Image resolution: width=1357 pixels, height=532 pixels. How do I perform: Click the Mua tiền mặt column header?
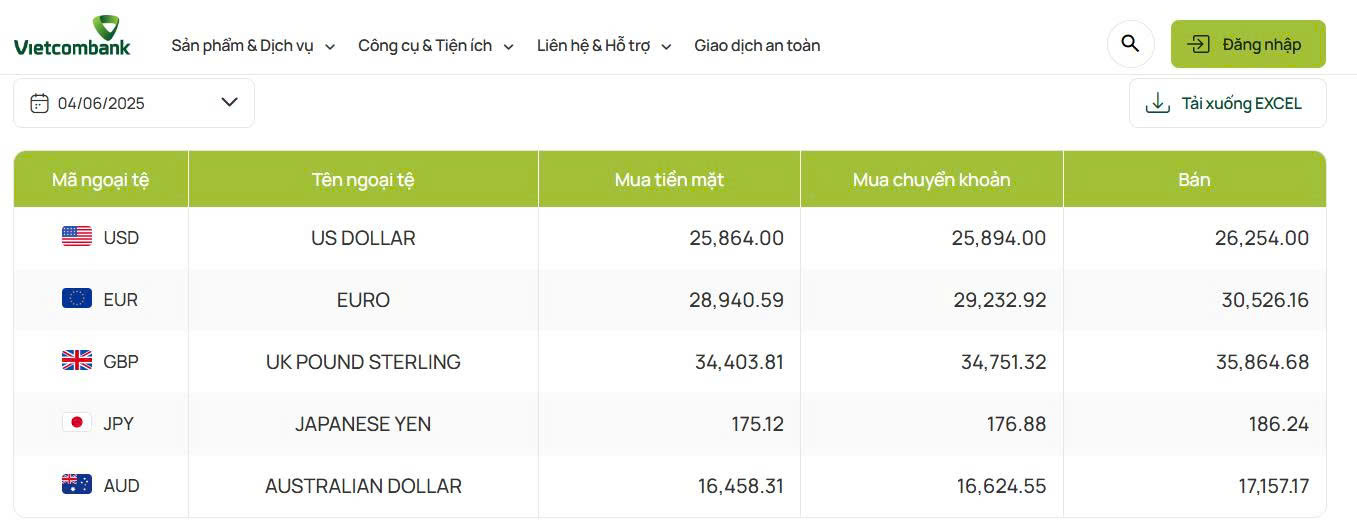point(669,180)
